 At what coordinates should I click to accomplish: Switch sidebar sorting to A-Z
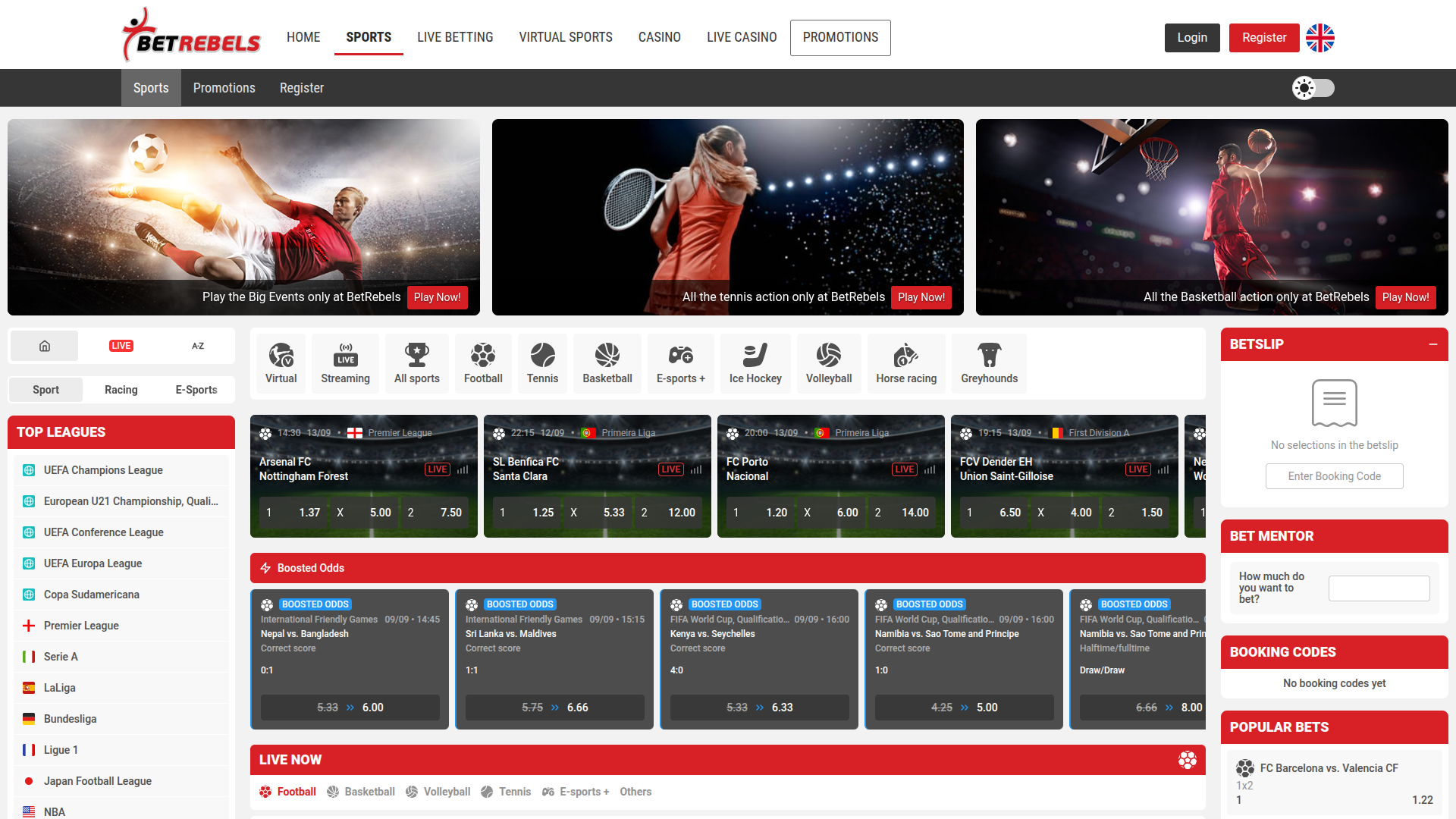[198, 345]
